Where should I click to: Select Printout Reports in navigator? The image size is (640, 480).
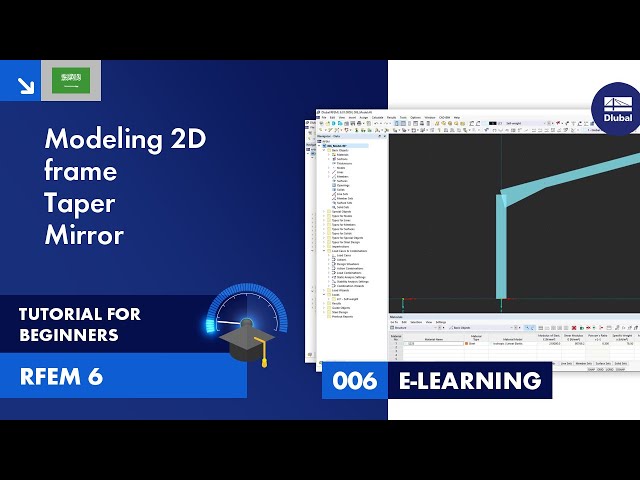pyautogui.click(x=342, y=317)
